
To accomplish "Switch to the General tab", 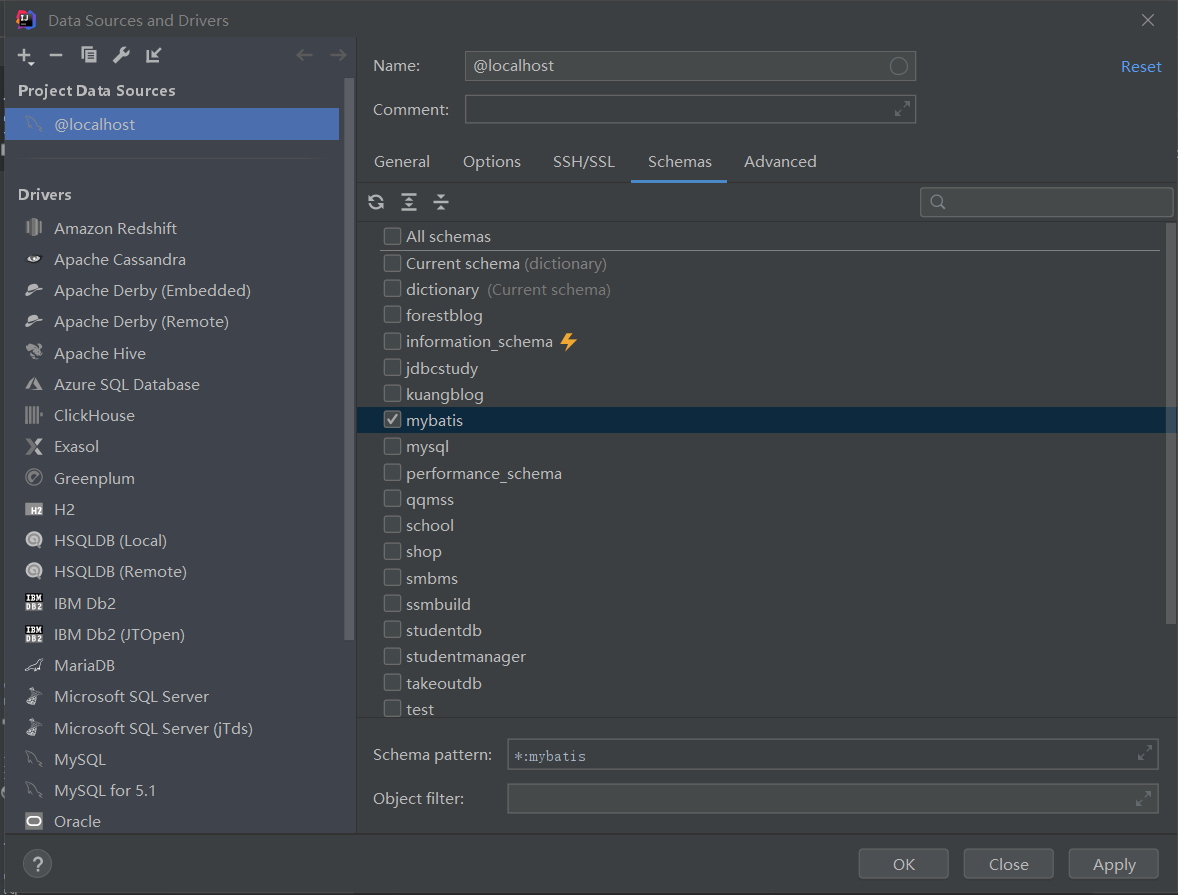I will (x=402, y=162).
